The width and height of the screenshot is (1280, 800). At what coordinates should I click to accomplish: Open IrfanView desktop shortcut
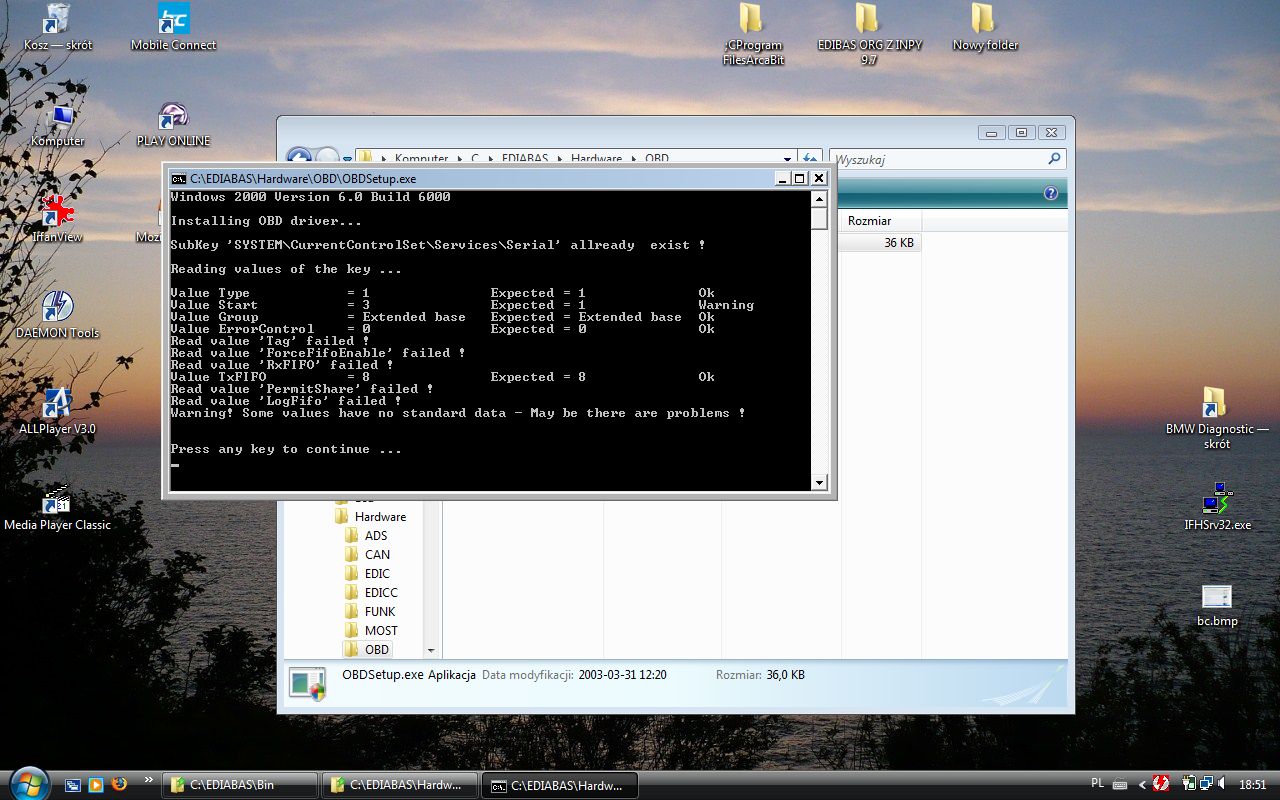58,213
